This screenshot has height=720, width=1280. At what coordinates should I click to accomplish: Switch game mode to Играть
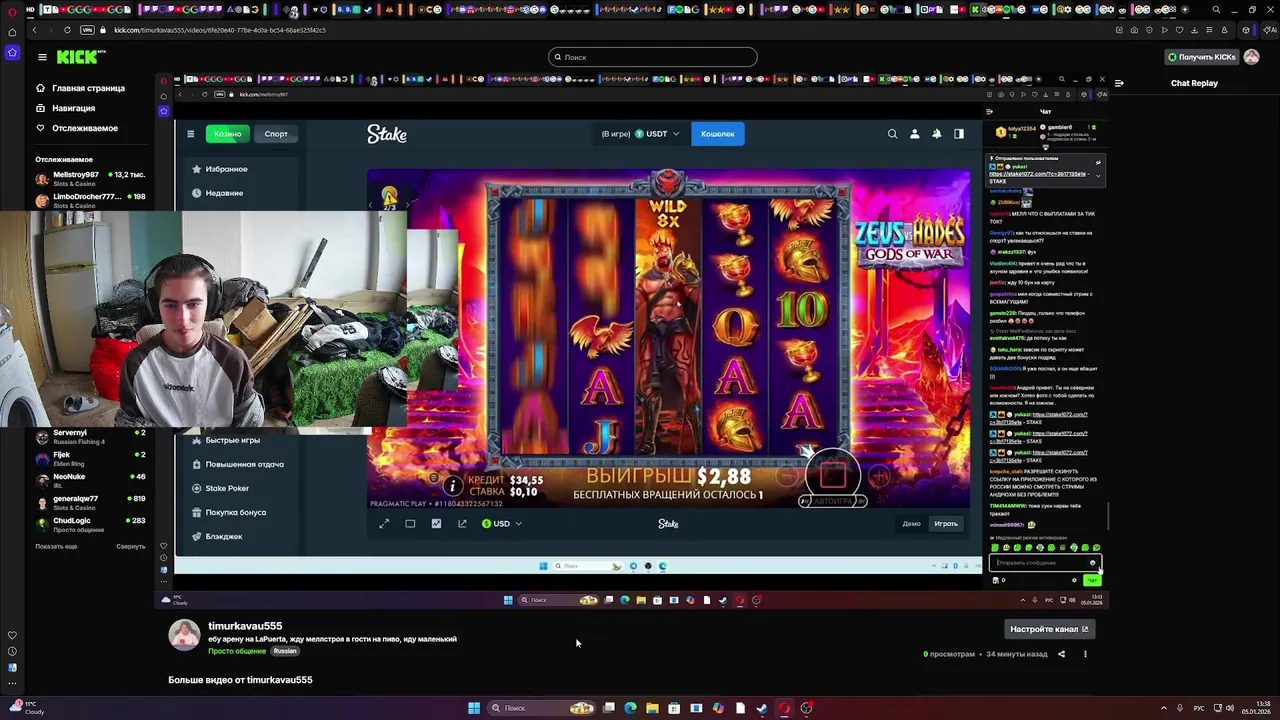point(946,524)
